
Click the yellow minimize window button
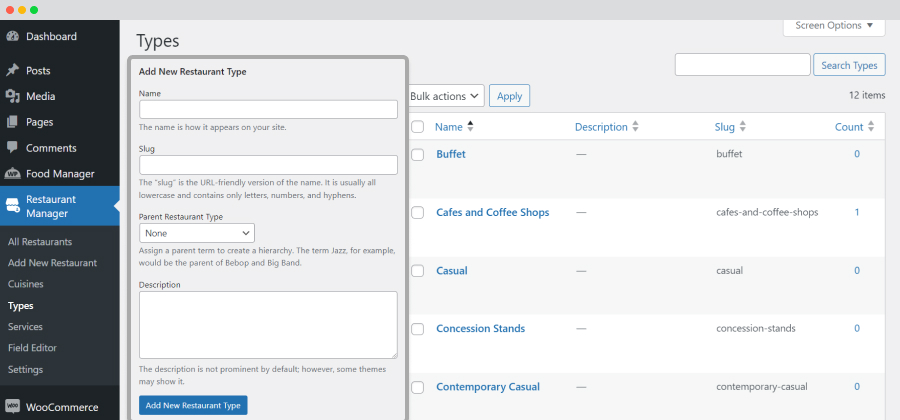pyautogui.click(x=22, y=10)
